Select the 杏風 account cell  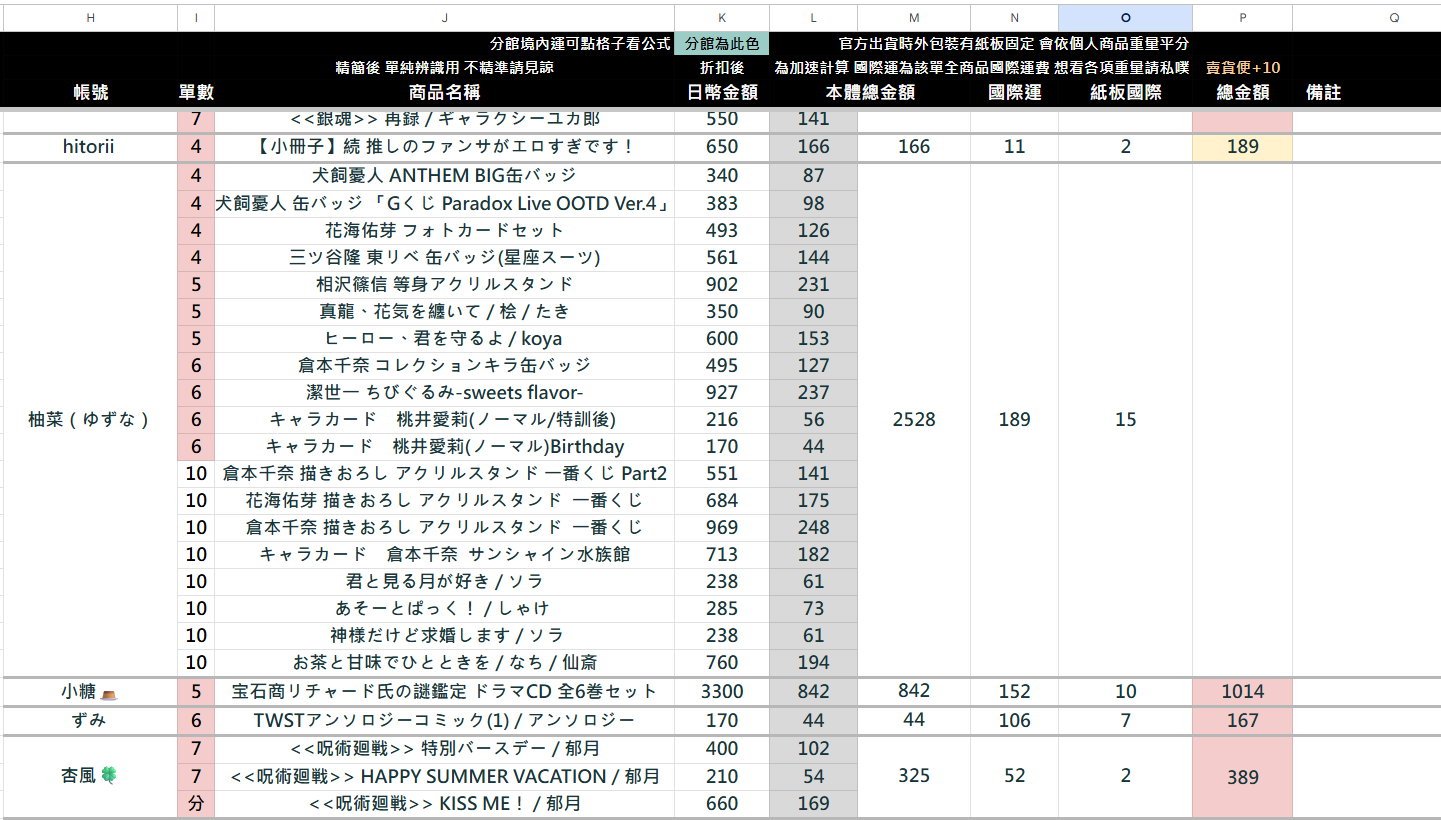(91, 776)
